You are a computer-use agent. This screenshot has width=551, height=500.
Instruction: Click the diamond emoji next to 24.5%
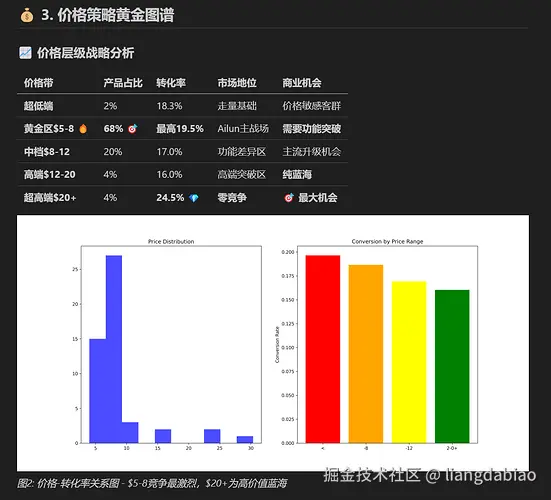(194, 198)
